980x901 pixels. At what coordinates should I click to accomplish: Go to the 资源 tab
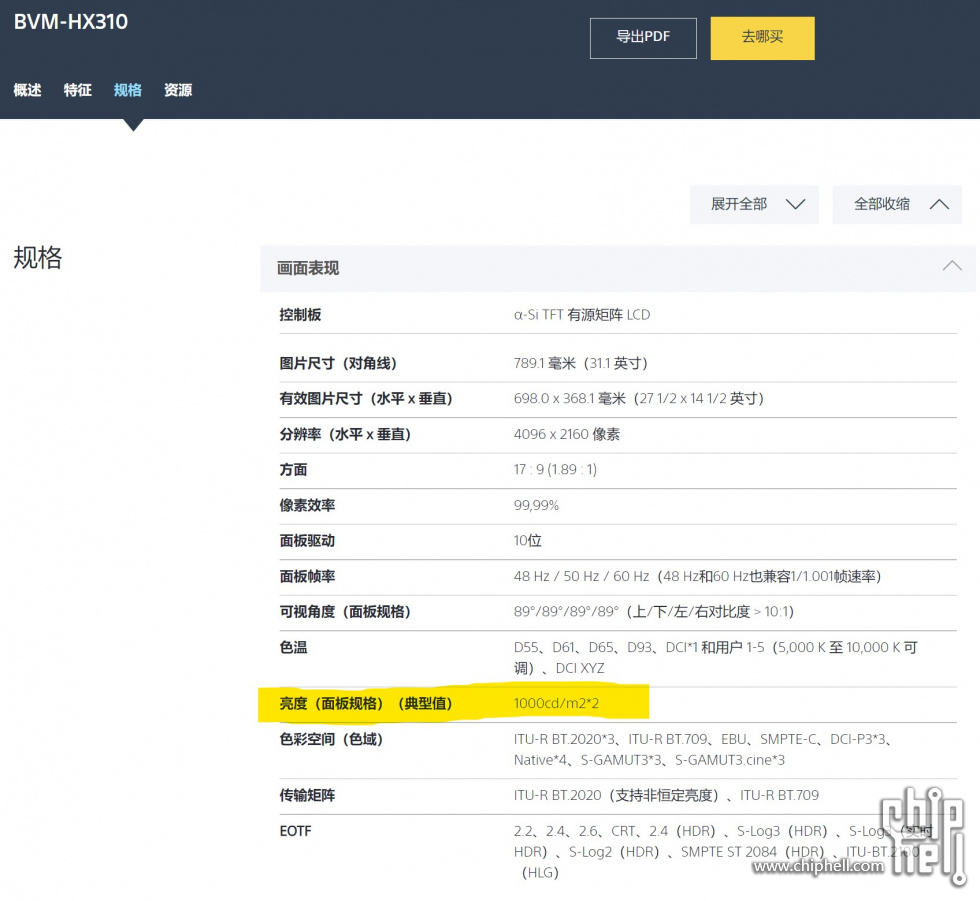pyautogui.click(x=178, y=90)
